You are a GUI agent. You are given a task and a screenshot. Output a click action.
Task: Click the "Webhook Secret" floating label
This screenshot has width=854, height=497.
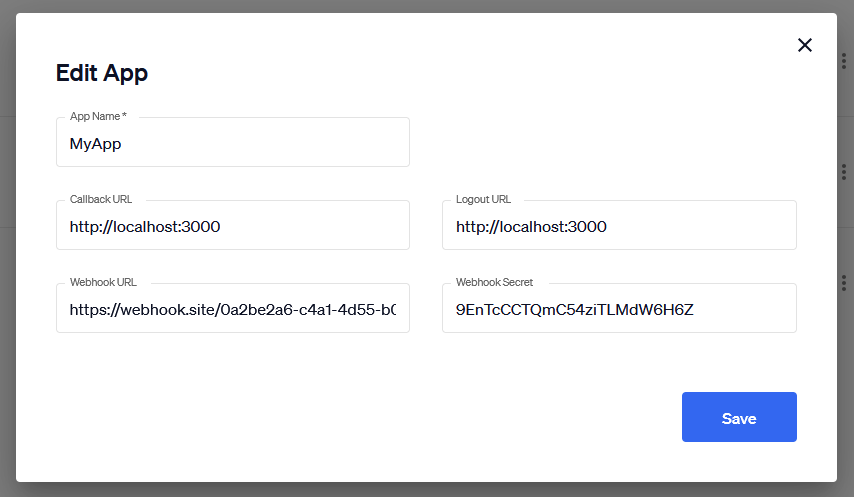pyautogui.click(x=494, y=283)
